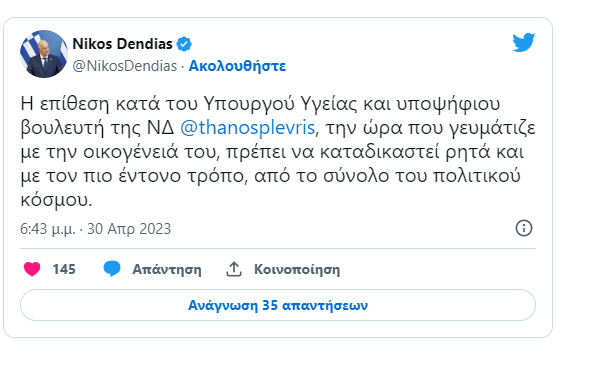Open the @NikosDendias handle
Image resolution: width=590 pixels, height=365 pixels.
[125, 66]
